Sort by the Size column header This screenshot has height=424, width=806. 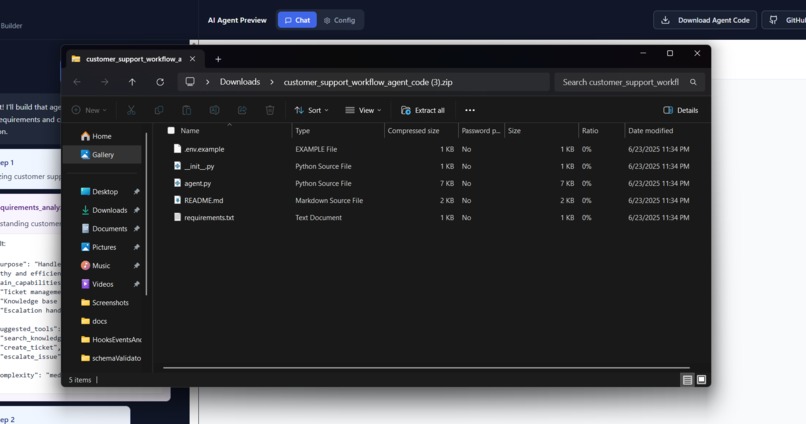tap(514, 131)
